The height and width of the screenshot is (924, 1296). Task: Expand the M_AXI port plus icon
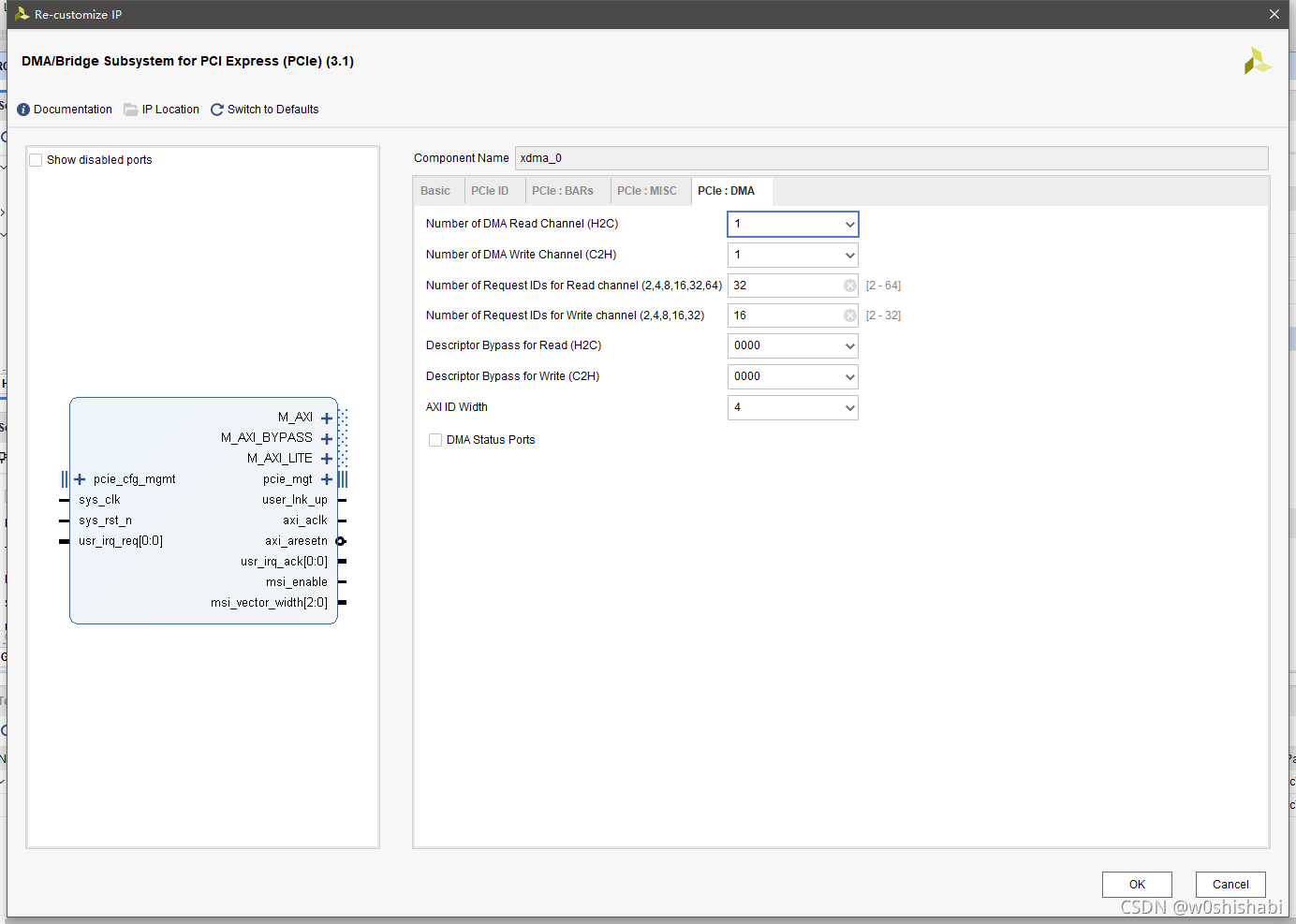(x=327, y=418)
